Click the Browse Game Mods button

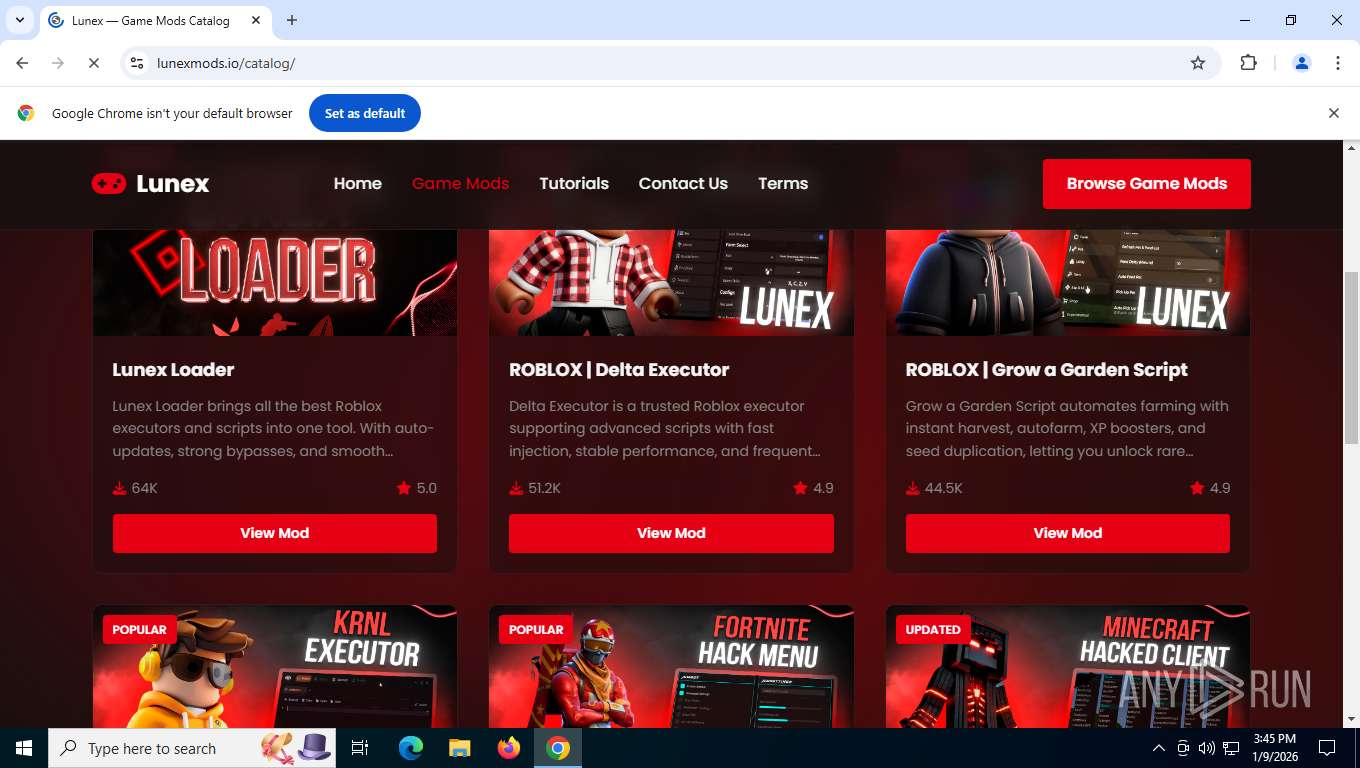[1146, 184]
